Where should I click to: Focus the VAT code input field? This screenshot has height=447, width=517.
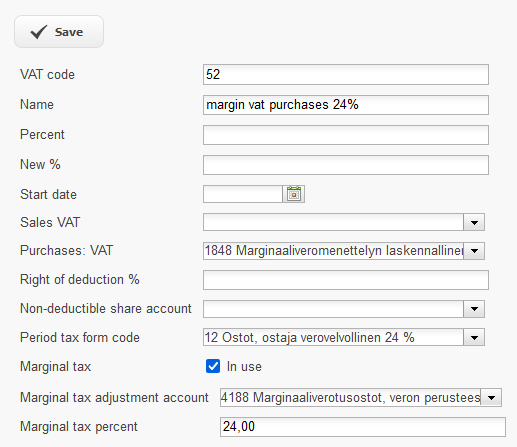(346, 74)
